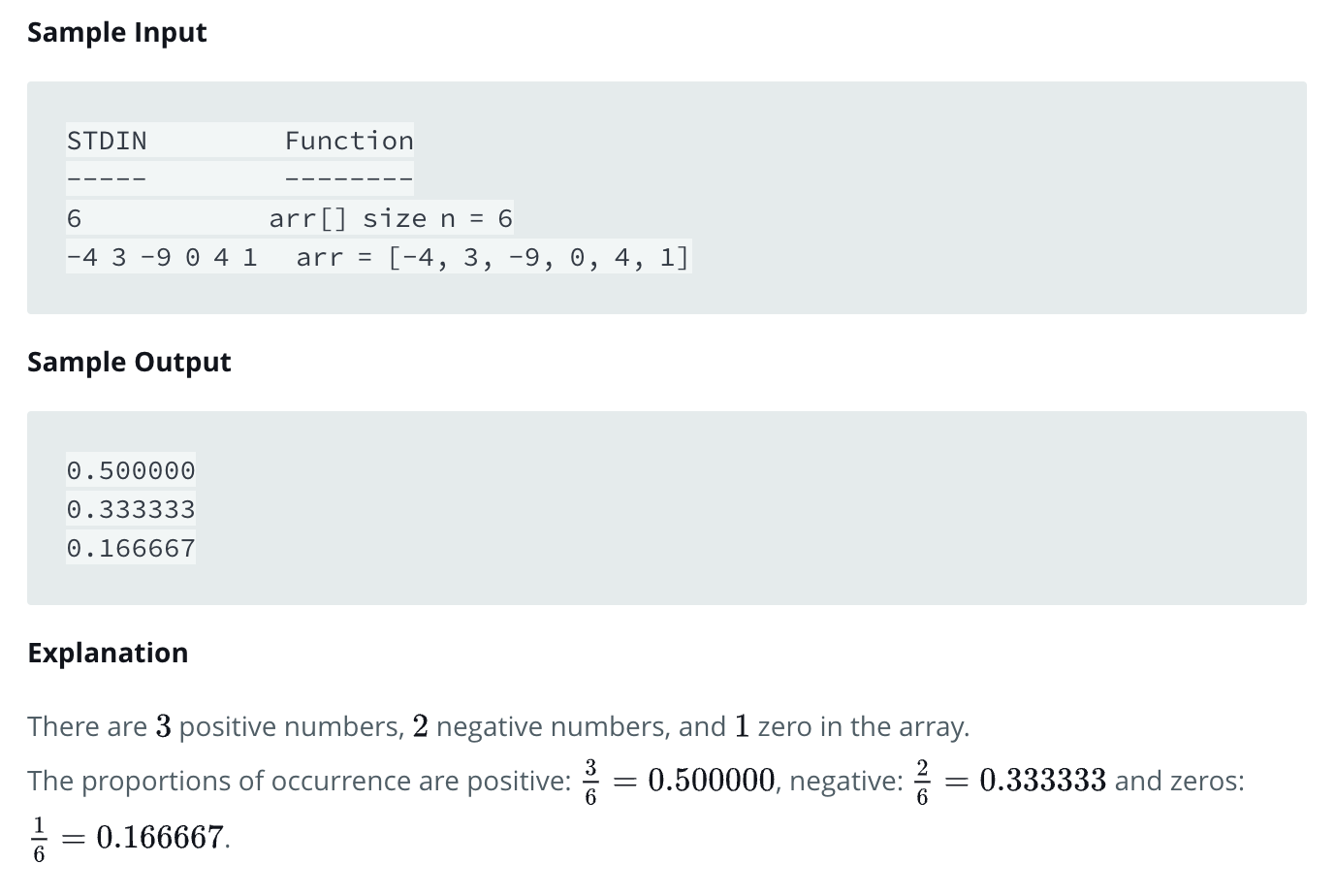Click the input value 6 under STDIN

coord(74,219)
